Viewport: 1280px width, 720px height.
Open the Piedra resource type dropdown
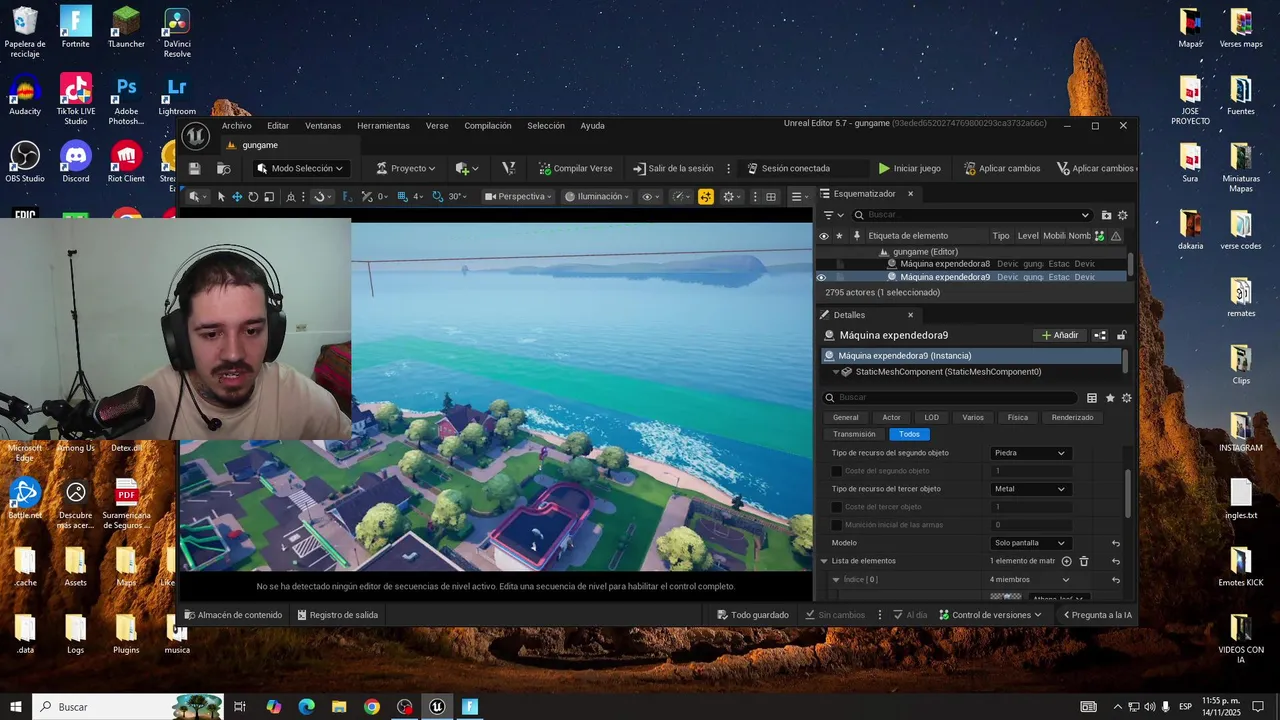pos(1030,453)
